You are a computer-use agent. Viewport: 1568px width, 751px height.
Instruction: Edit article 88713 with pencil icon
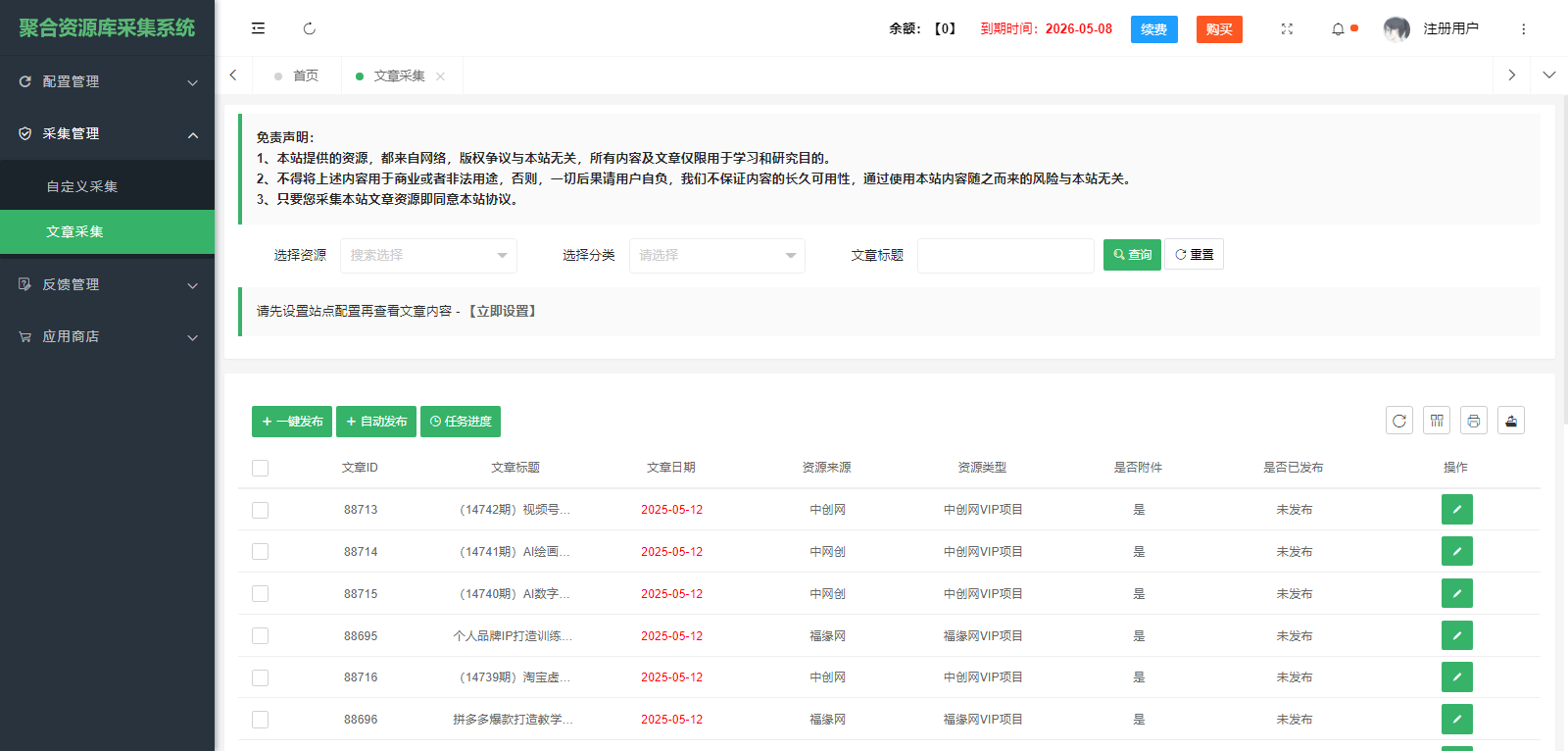click(1457, 510)
